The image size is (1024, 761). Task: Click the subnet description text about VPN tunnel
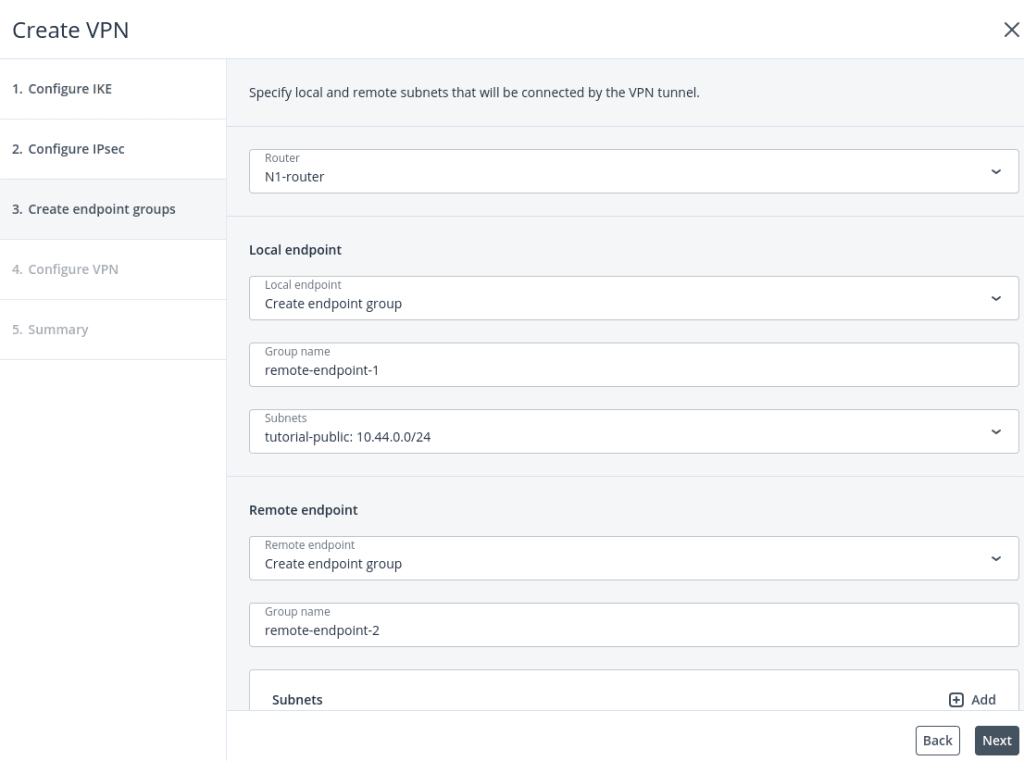coord(474,93)
